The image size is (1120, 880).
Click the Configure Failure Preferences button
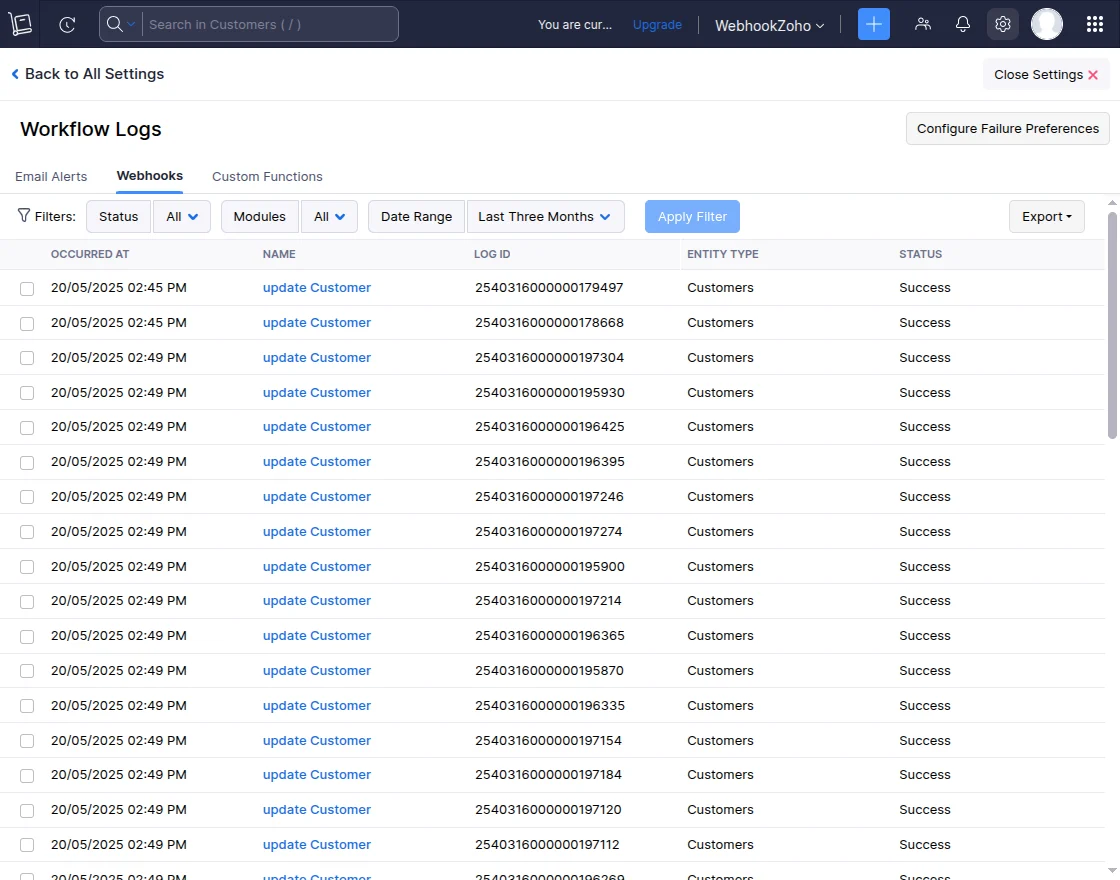tap(1007, 128)
